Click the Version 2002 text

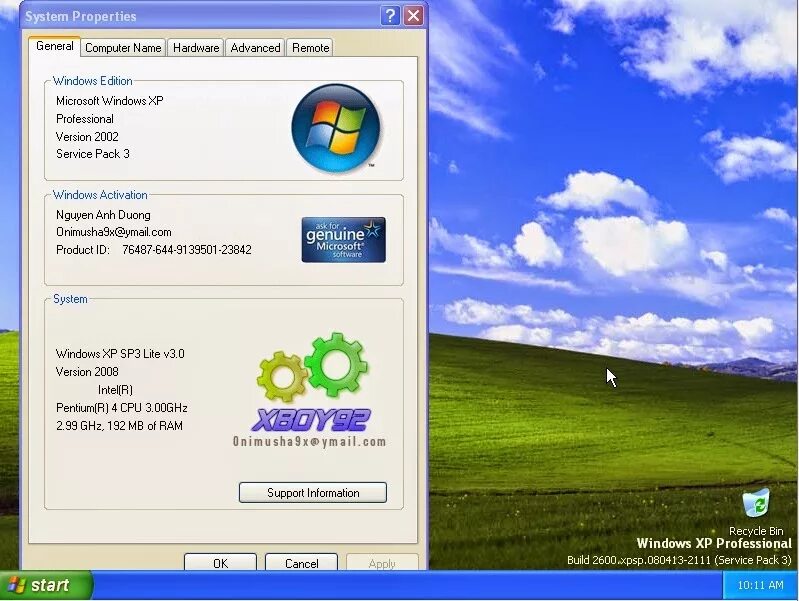pos(87,137)
